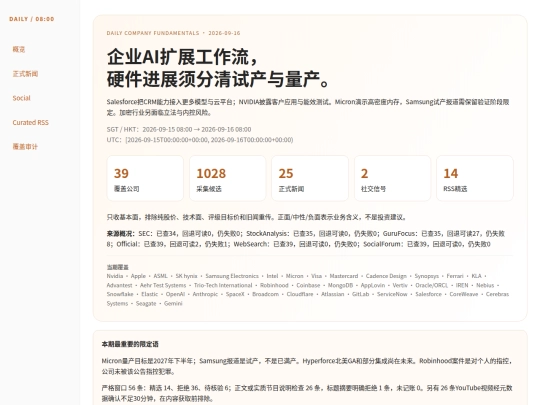The width and height of the screenshot is (540, 405).
Task: Click the OpenAI company tag
Action: click(x=175, y=294)
